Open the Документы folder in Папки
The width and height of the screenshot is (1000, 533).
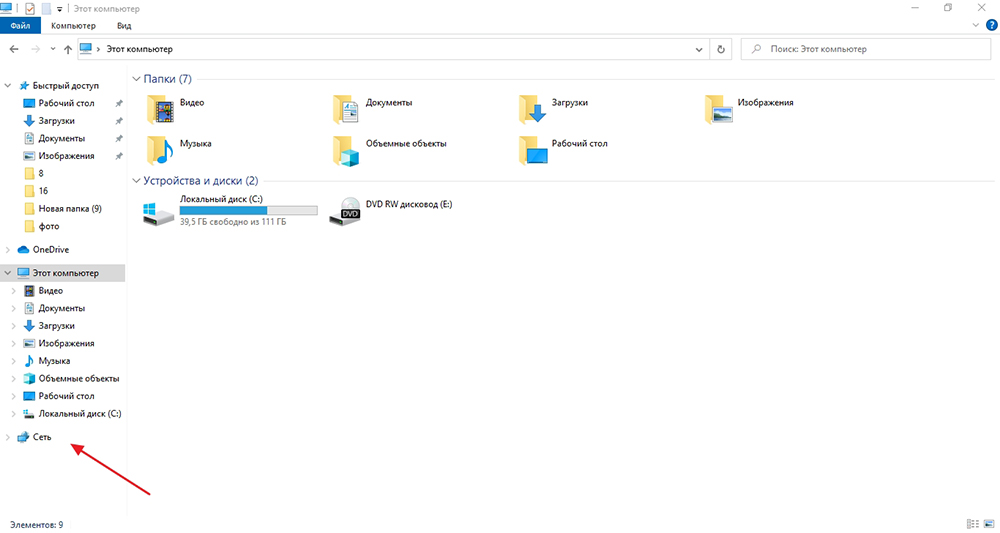(x=372, y=109)
